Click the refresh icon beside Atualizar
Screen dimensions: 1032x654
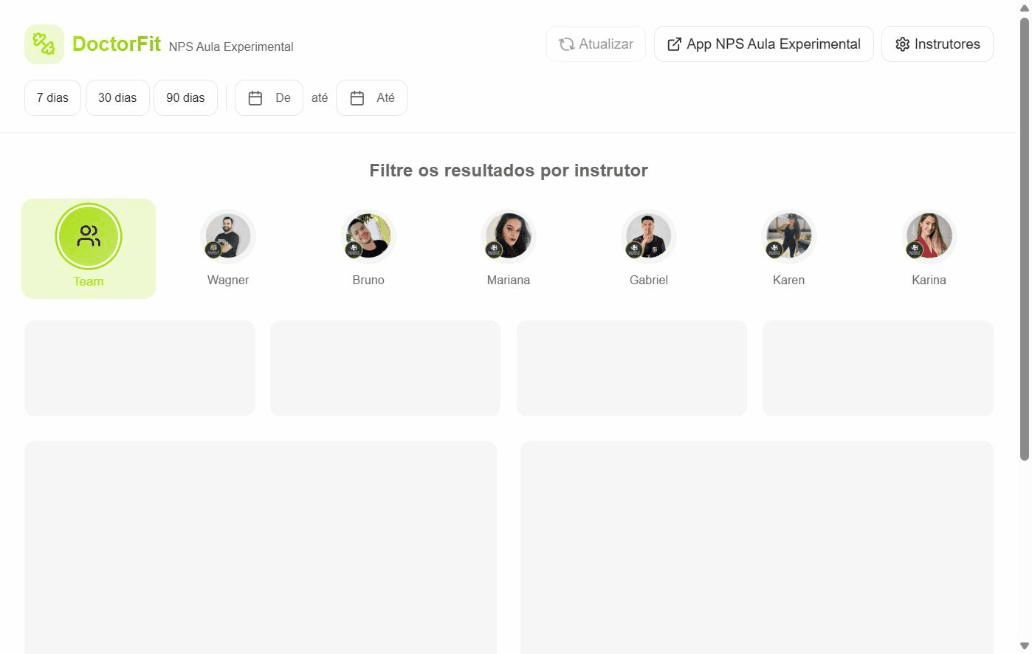click(x=567, y=44)
